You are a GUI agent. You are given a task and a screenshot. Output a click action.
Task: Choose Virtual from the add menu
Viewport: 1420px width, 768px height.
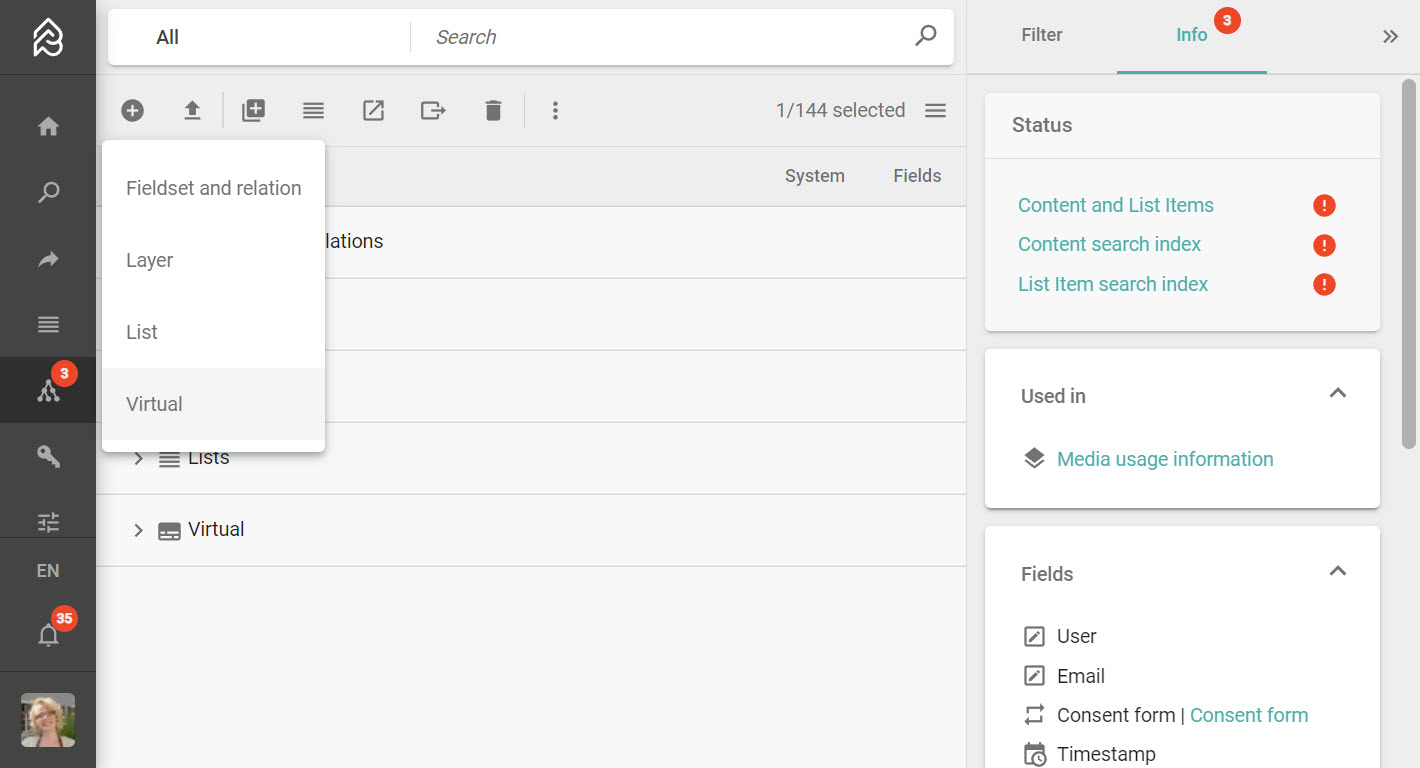point(213,404)
